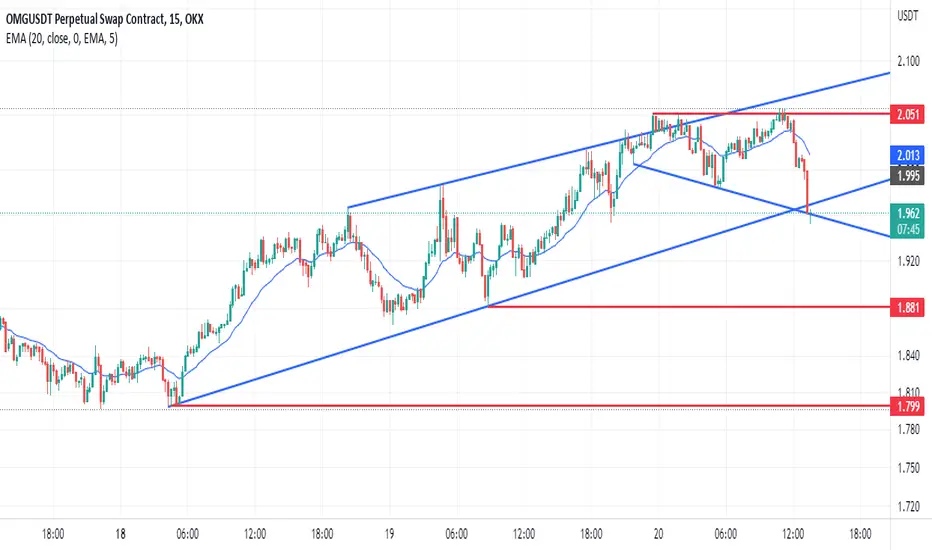Click the red 1.799 price label

tap(907, 407)
